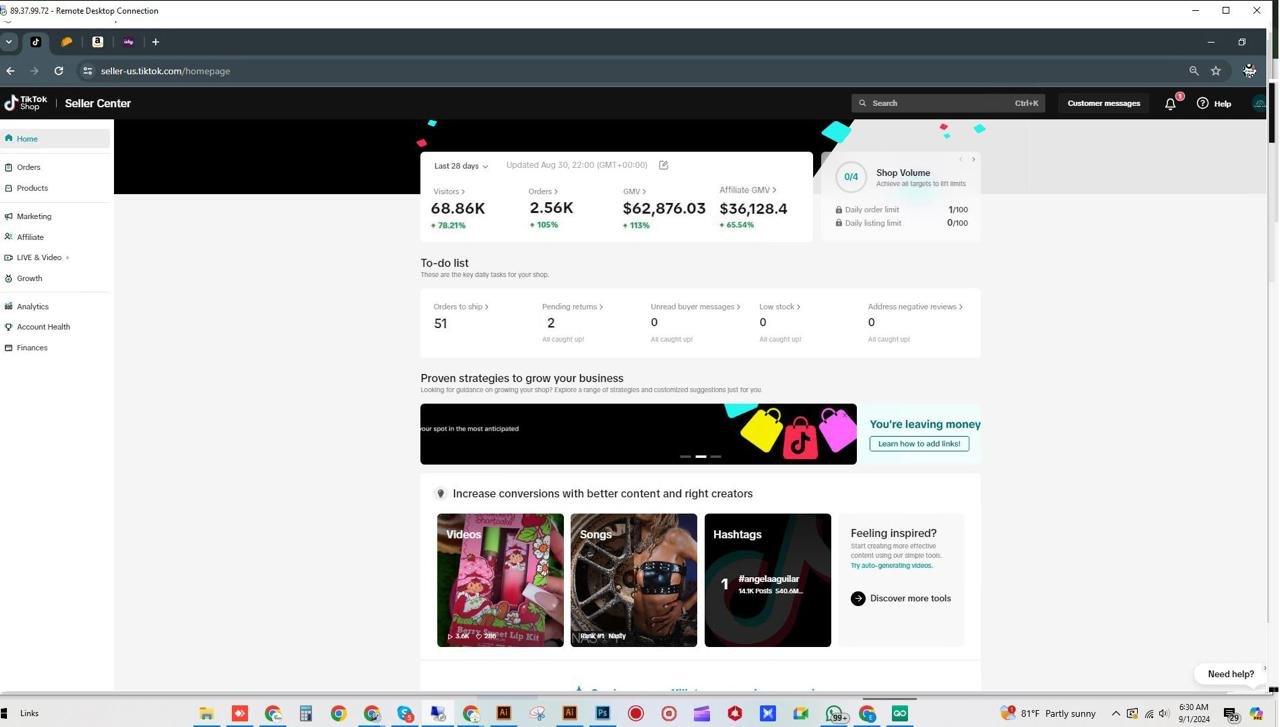This screenshot has width=1280, height=727.
Task: Click the Analytics sidebar icon
Action: click(9, 307)
